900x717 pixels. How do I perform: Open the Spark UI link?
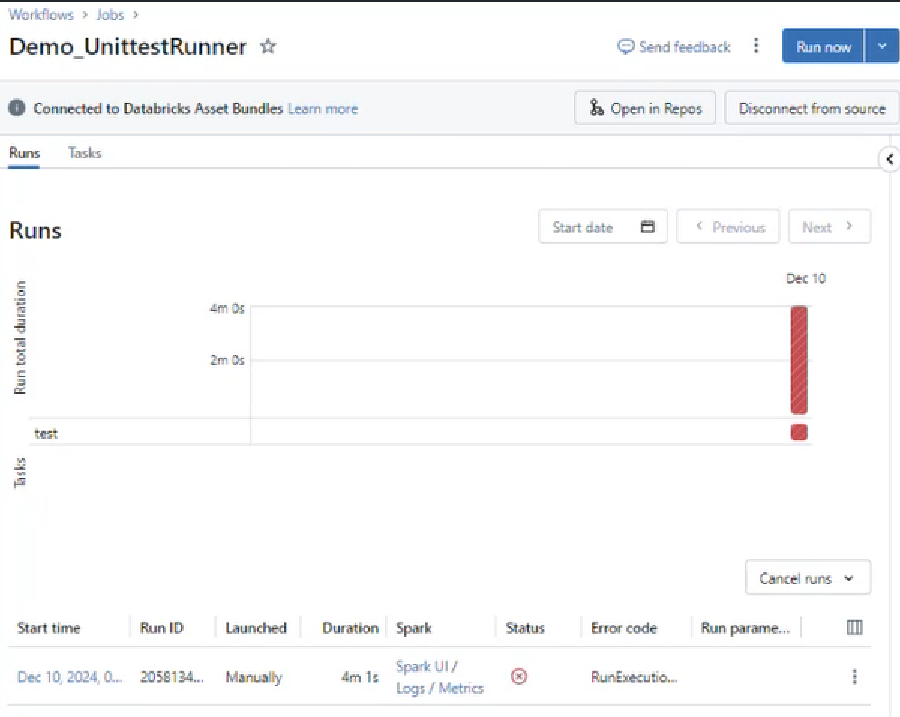pos(422,666)
